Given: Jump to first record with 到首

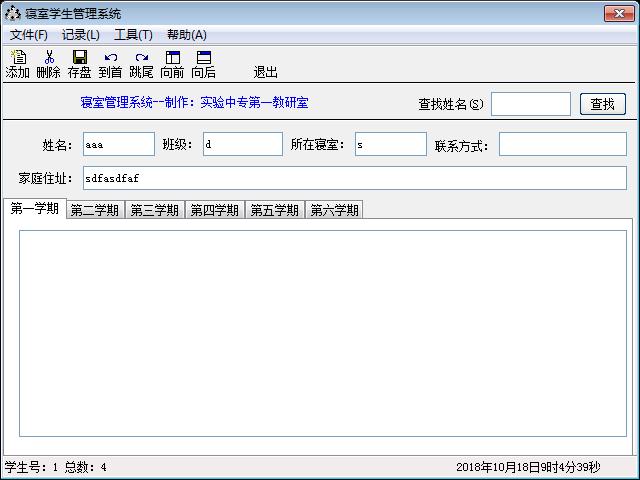Looking at the screenshot, I should pos(110,64).
